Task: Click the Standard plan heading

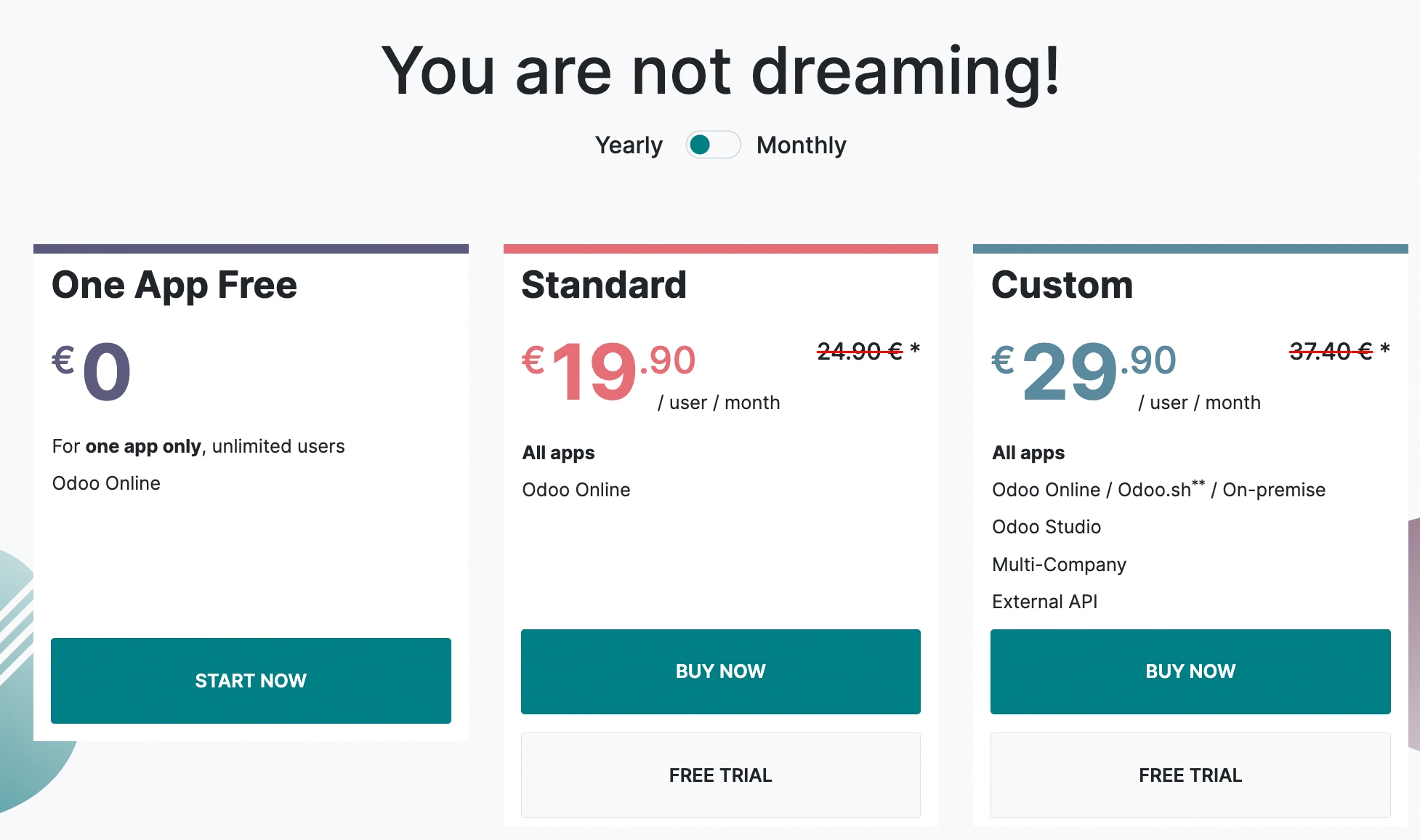Action: click(x=604, y=284)
